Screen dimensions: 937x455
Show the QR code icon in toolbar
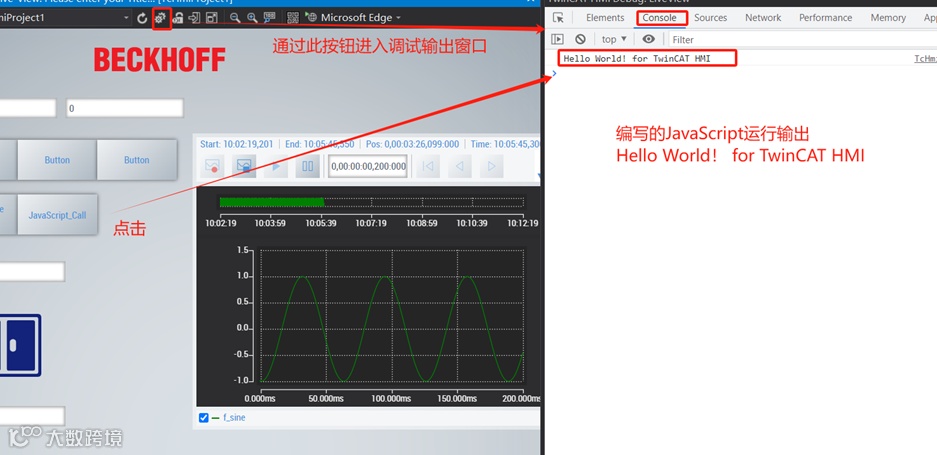(292, 18)
